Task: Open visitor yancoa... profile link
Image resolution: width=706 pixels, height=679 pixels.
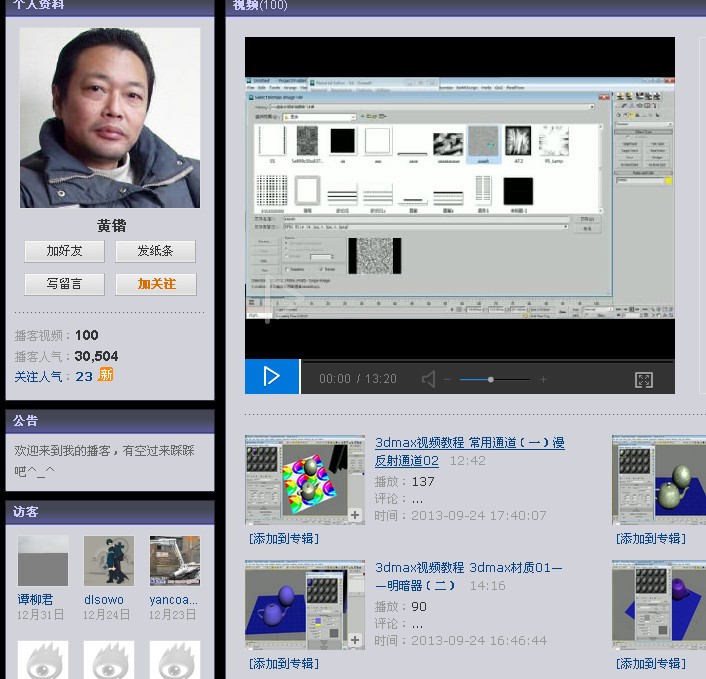Action: click(173, 600)
